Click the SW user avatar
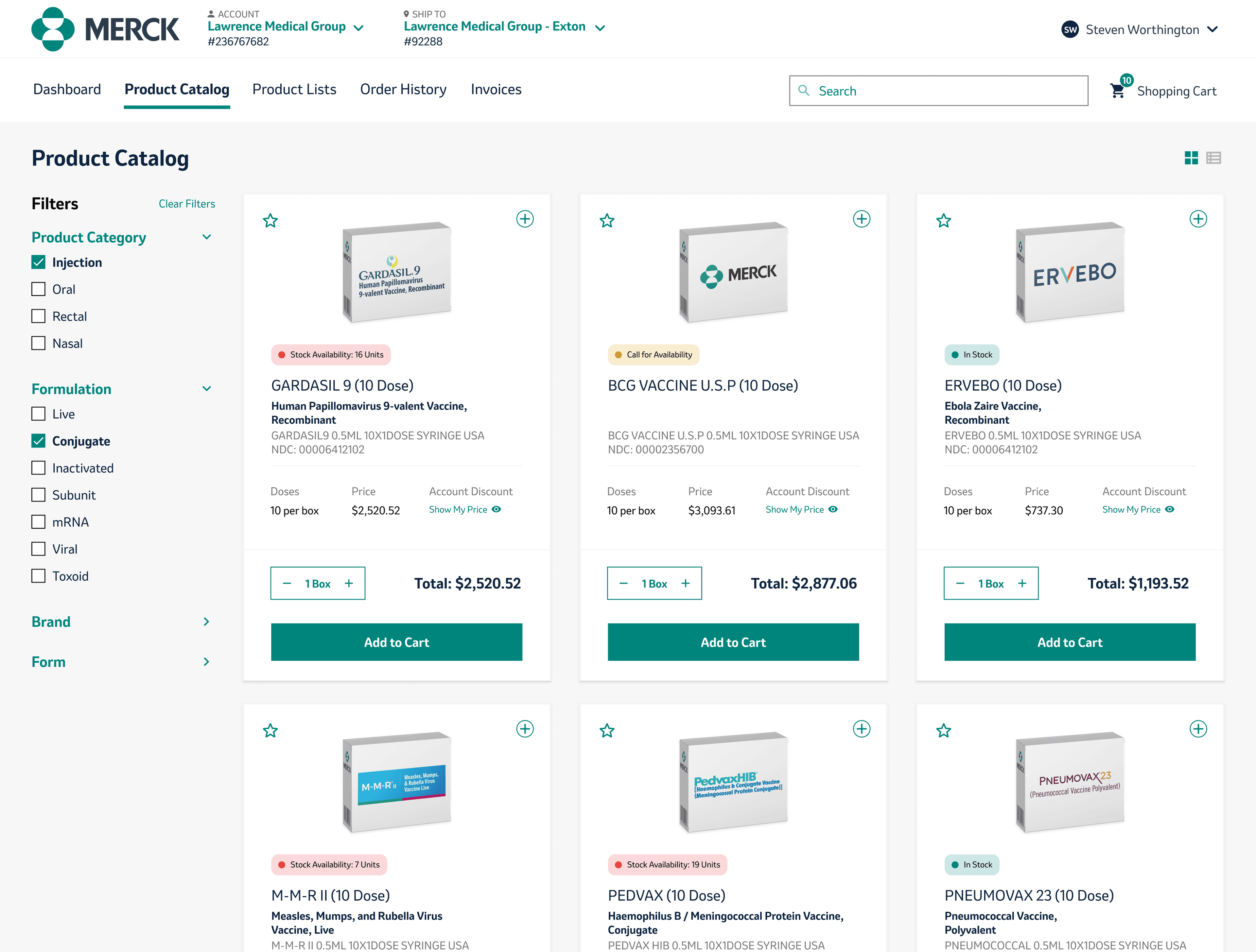Screen dimensions: 1256x952 1070,29
